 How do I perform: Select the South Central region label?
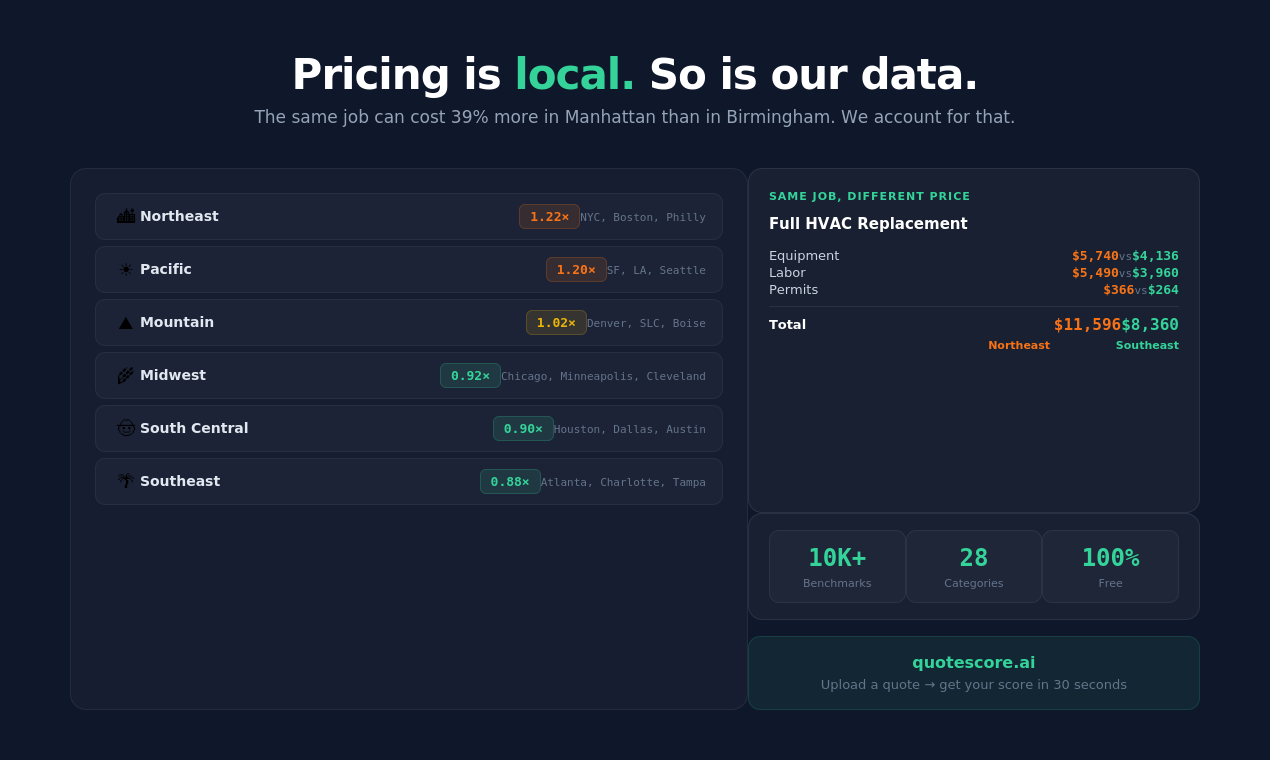point(194,428)
